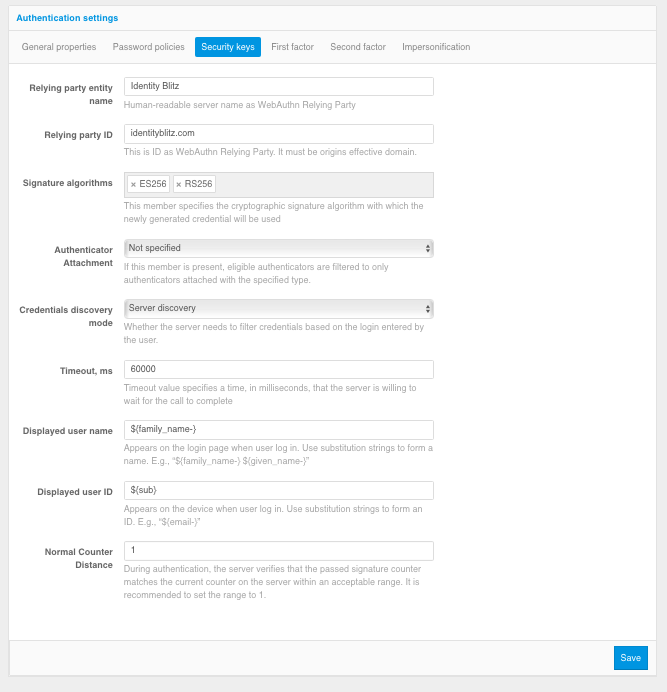This screenshot has width=667, height=692.
Task: Go to the Impersonification tab
Action: point(436,47)
